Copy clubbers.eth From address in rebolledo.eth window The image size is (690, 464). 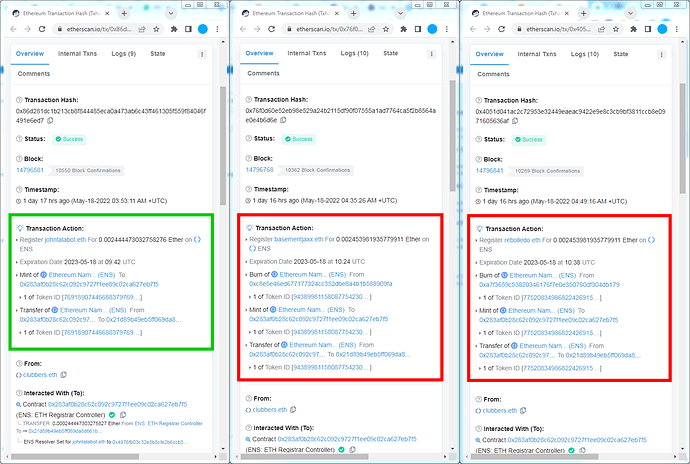pos(523,411)
